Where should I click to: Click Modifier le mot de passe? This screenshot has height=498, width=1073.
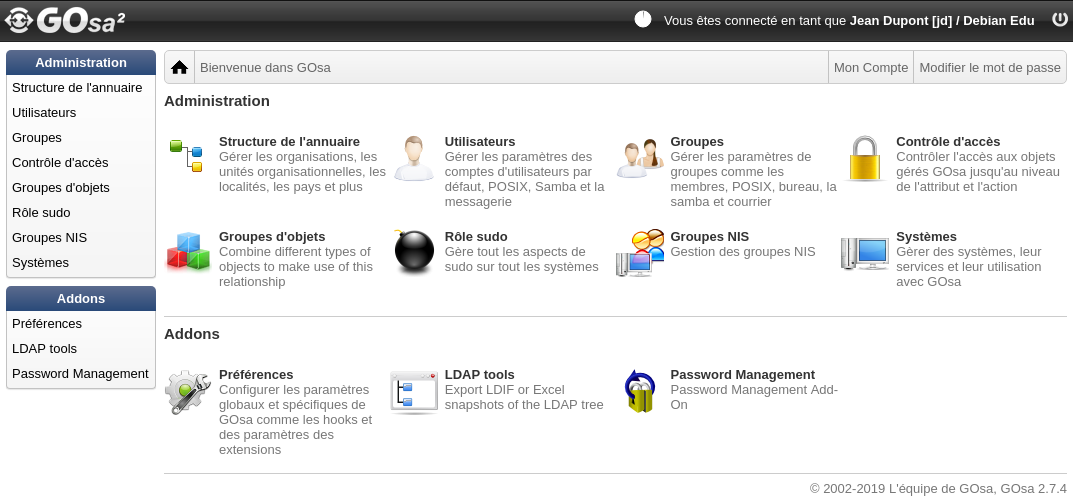click(x=990, y=67)
